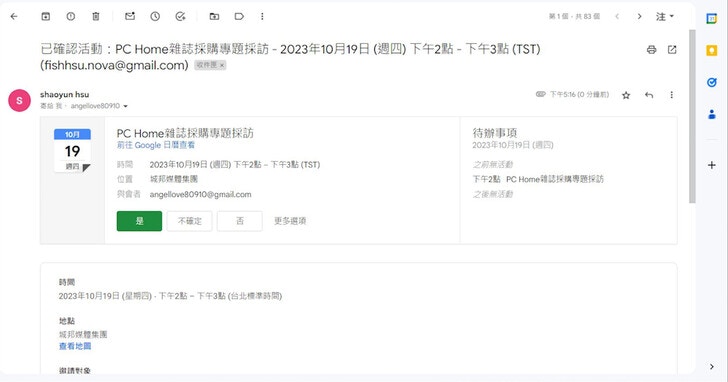The image size is (728, 382).
Task: Open the message more-options menu
Action: [671, 95]
